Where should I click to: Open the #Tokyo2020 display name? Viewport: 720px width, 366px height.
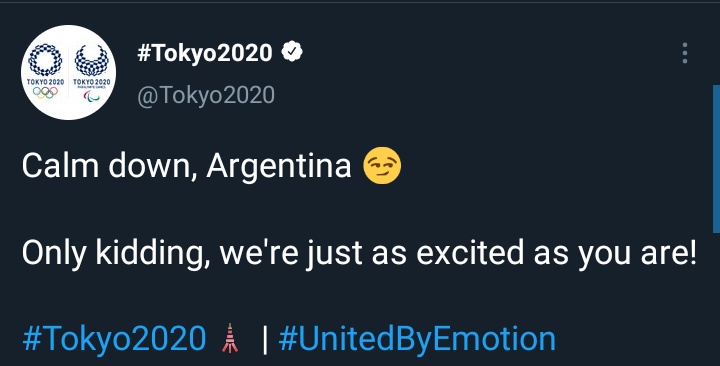(x=205, y=53)
